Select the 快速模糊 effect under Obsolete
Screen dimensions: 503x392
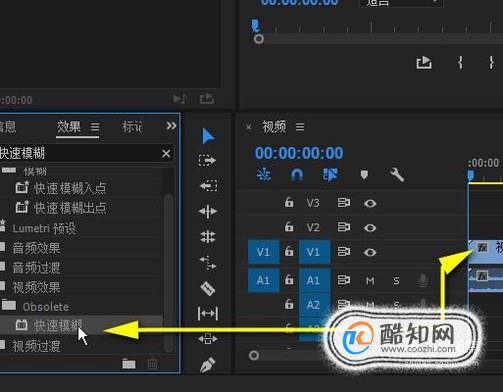[58, 326]
